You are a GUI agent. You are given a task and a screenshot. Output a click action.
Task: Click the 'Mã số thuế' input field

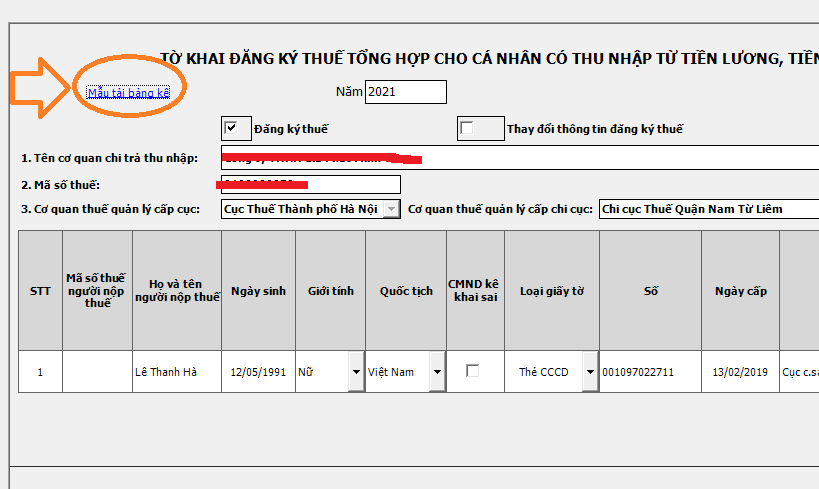[x=311, y=184]
